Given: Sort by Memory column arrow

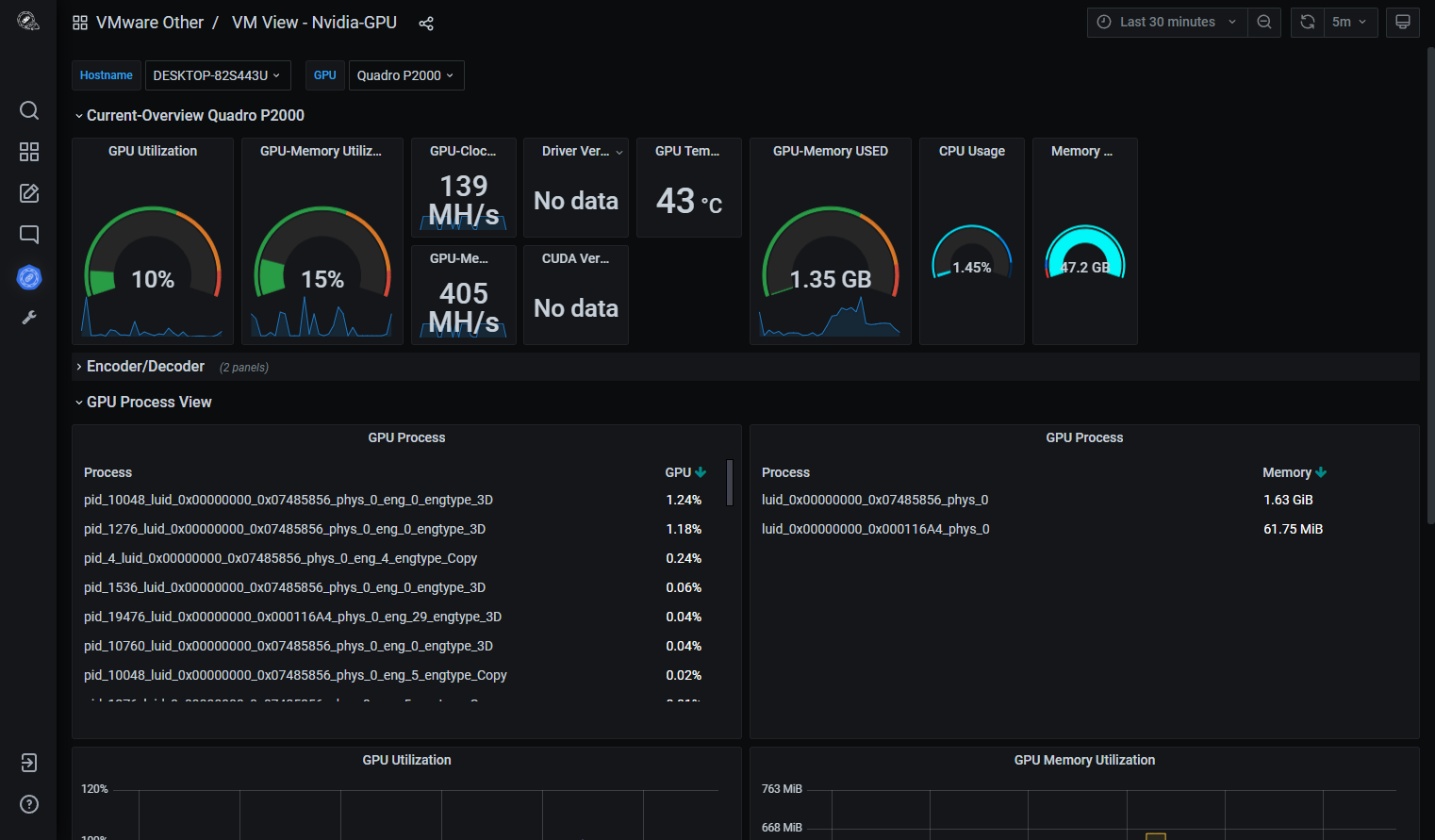Looking at the screenshot, I should coord(1321,472).
